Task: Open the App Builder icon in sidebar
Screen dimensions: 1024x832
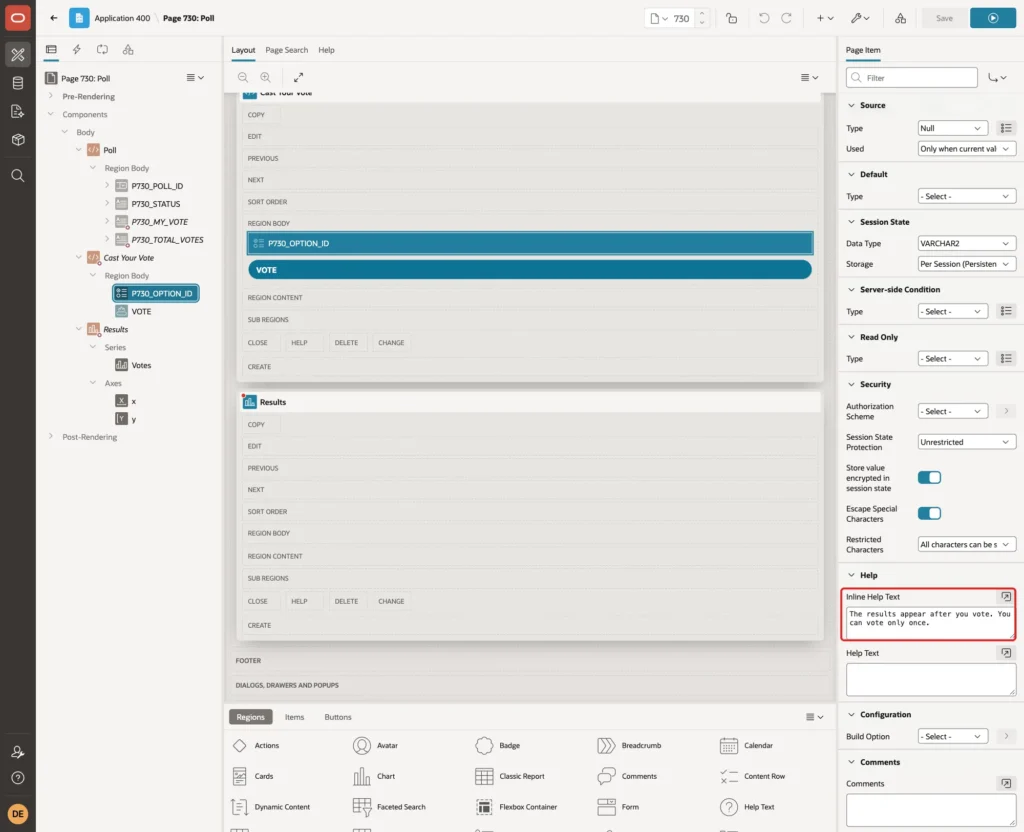Action: point(18,55)
